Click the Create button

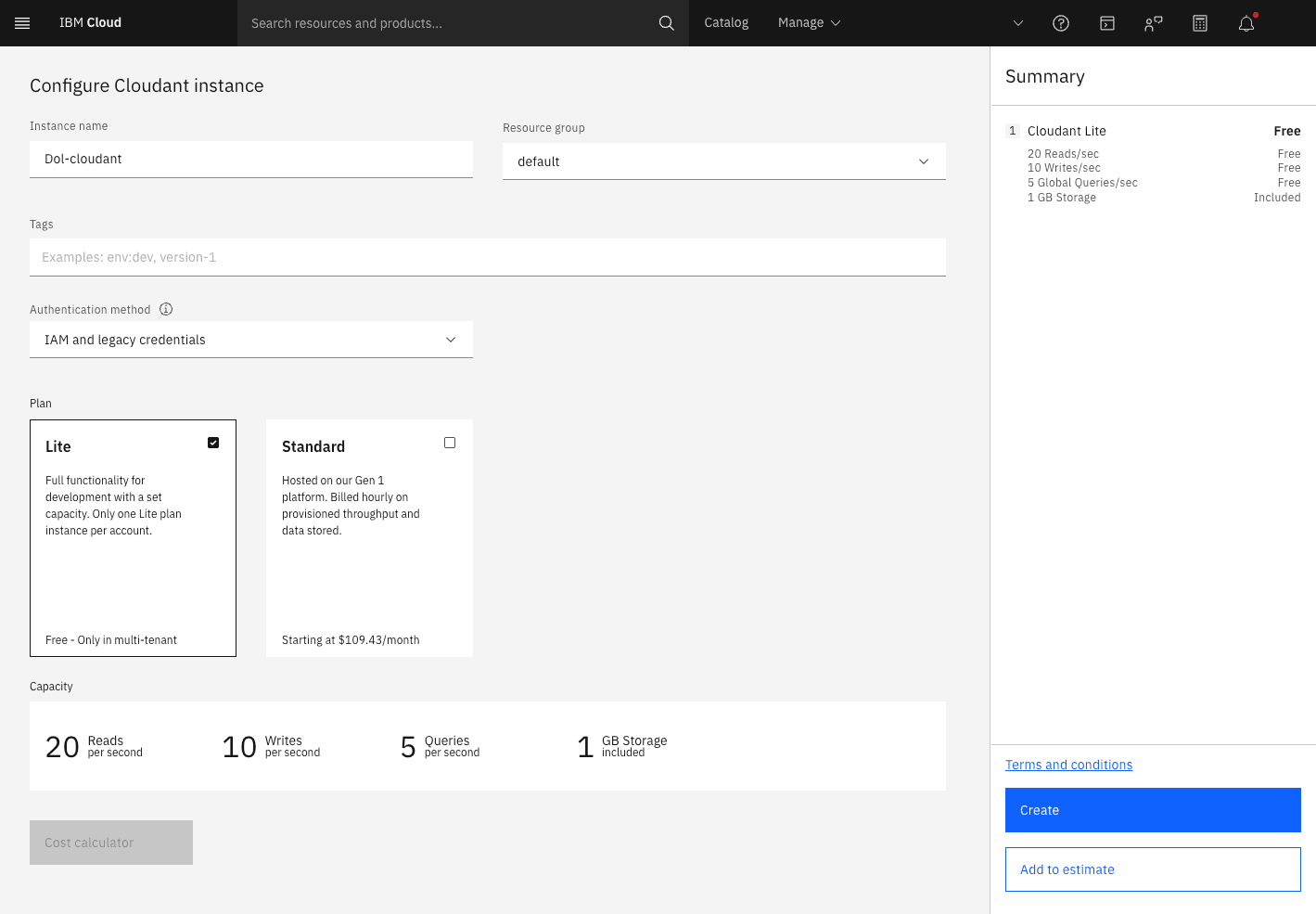1153,810
